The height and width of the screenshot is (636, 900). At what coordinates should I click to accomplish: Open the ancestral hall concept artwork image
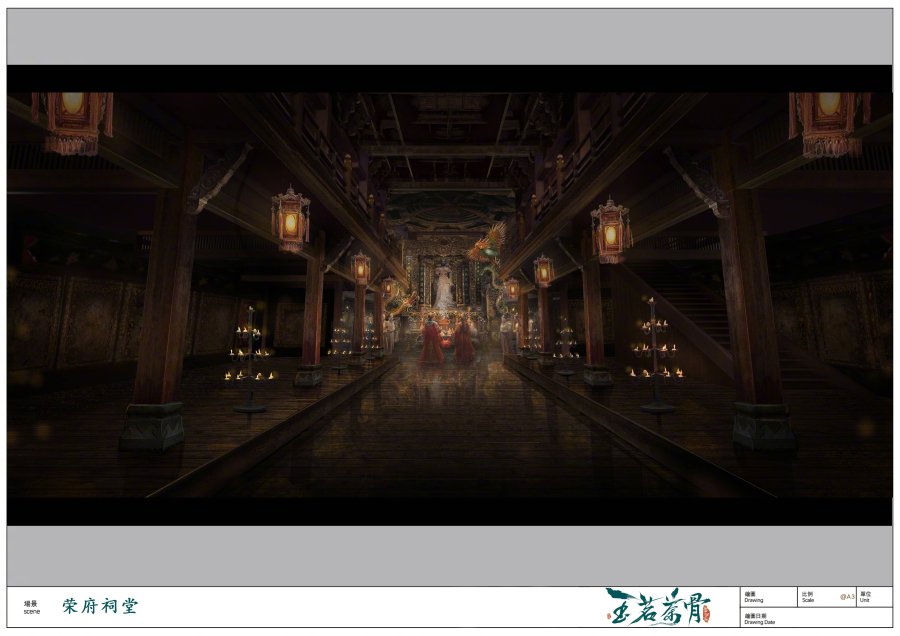449,295
